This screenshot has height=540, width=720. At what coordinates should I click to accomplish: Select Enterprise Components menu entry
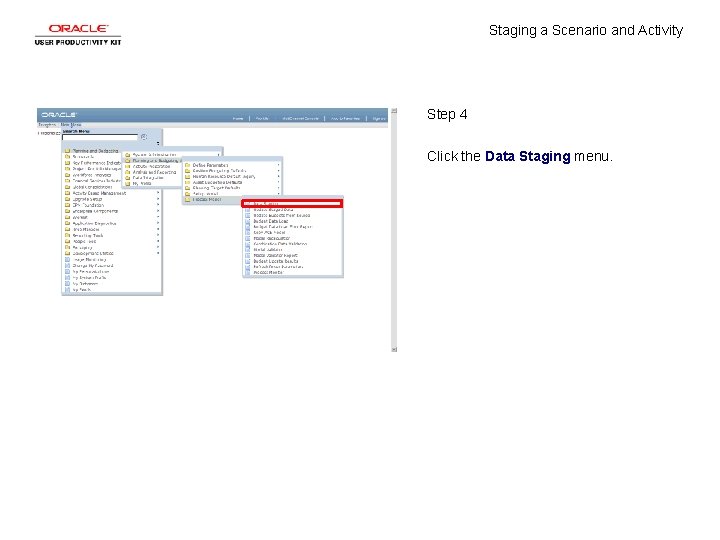click(x=95, y=211)
